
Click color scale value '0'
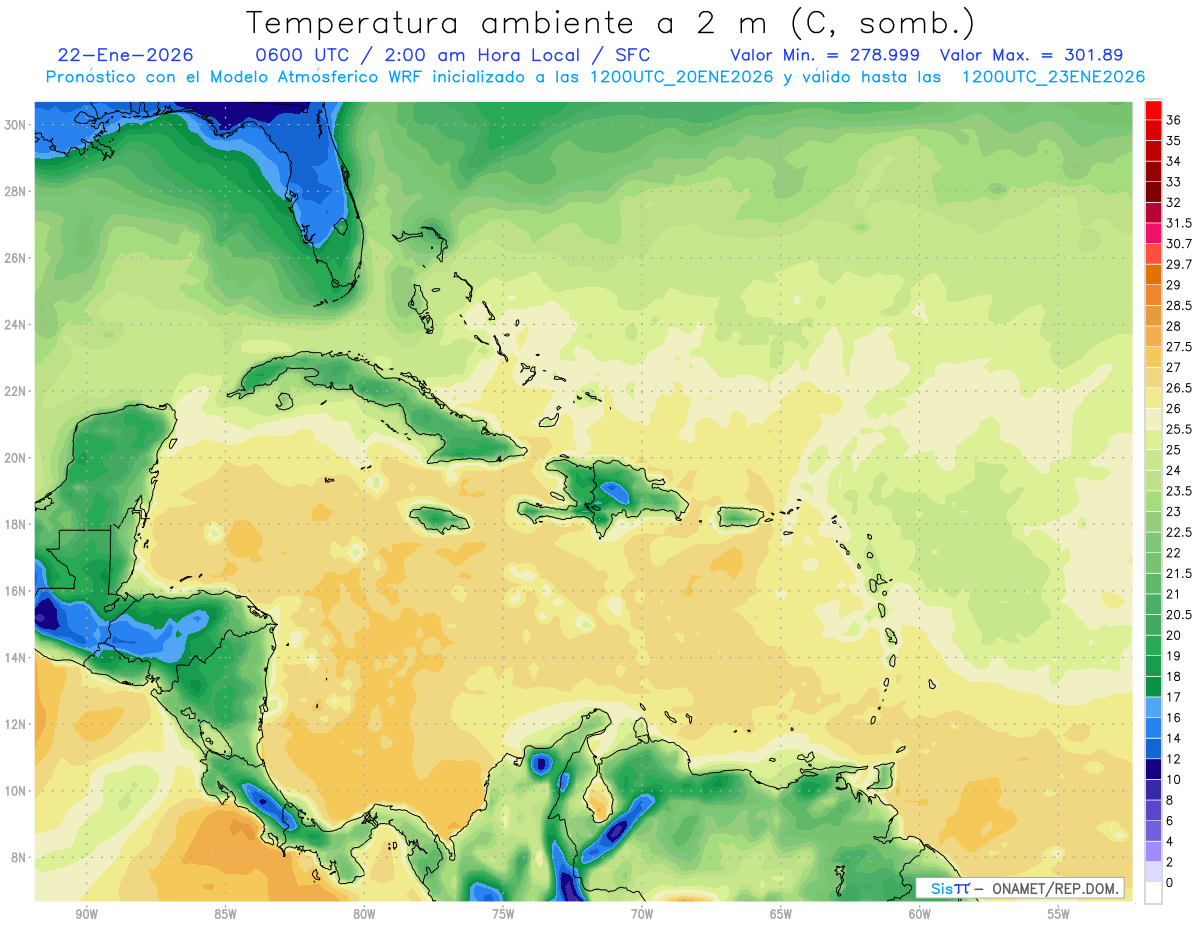1170,882
